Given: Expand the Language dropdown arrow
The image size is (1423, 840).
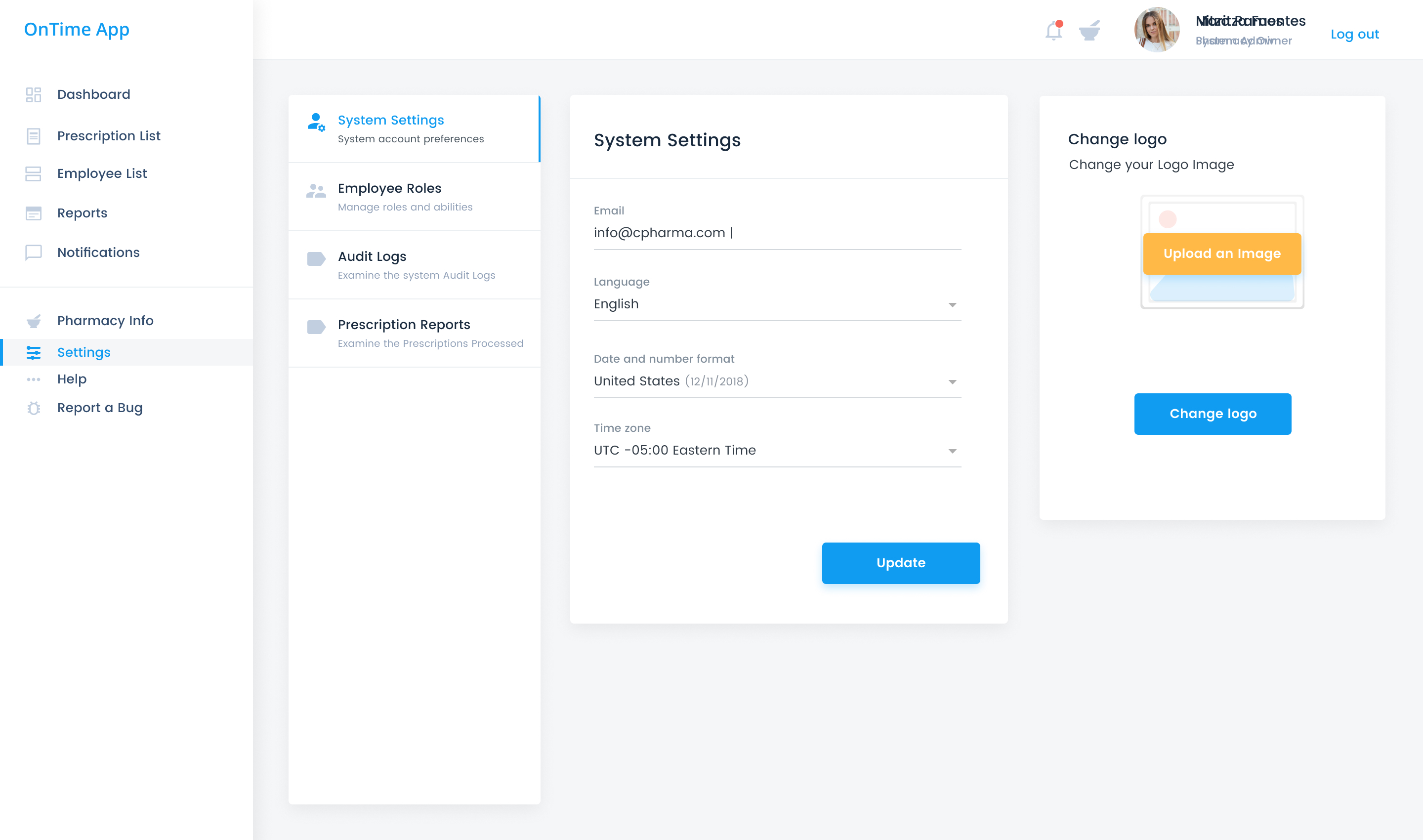Looking at the screenshot, I should click(x=952, y=305).
